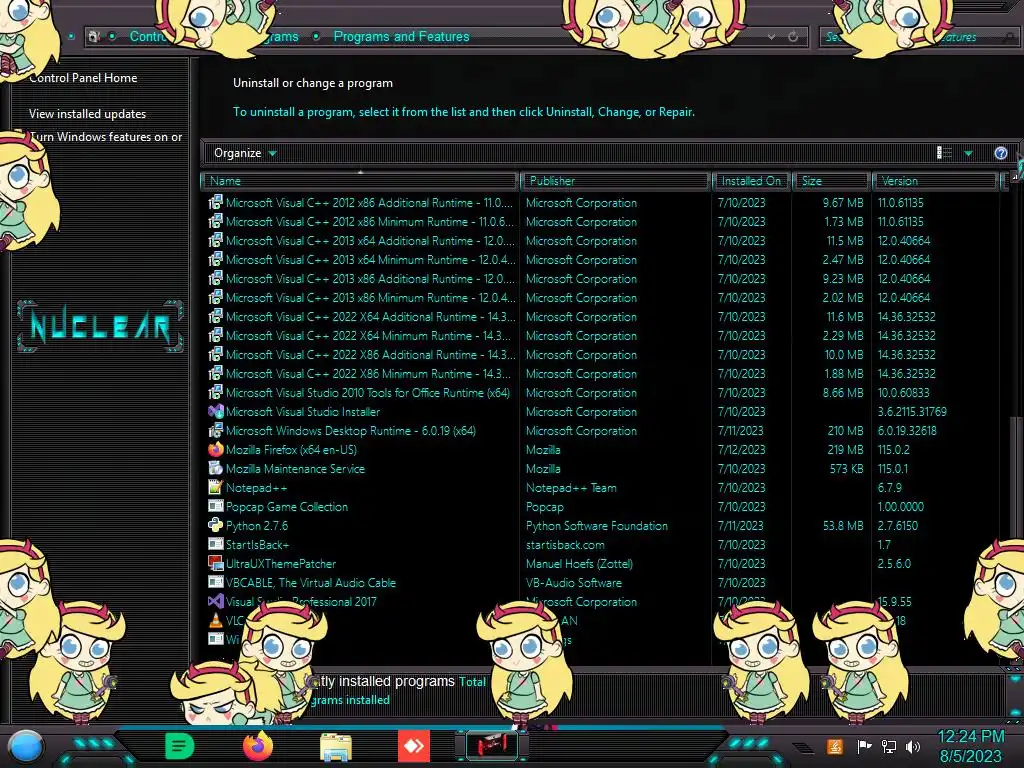Click the VBCABLE Virtual Audio Cable icon
Screen dimensions: 1024x768
[x=216, y=582]
